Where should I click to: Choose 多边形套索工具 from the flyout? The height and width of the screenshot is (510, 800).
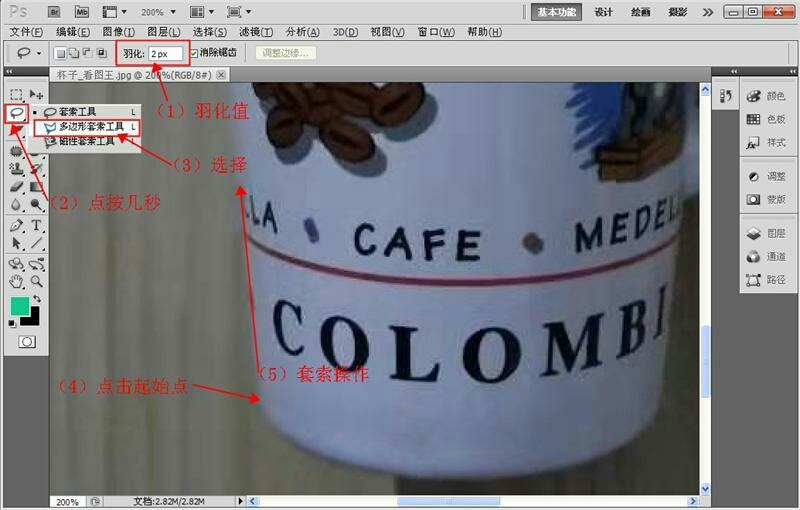click(86, 126)
